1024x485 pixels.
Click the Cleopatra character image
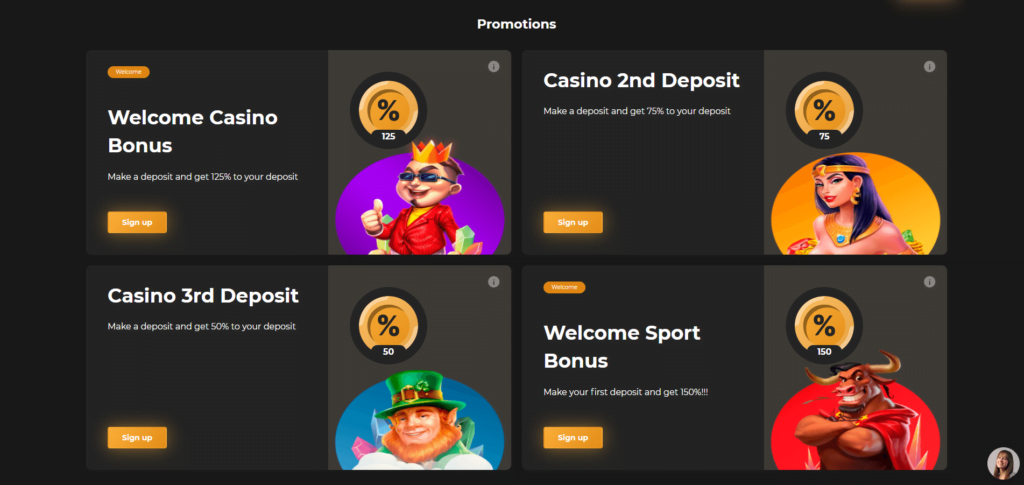tap(850, 205)
